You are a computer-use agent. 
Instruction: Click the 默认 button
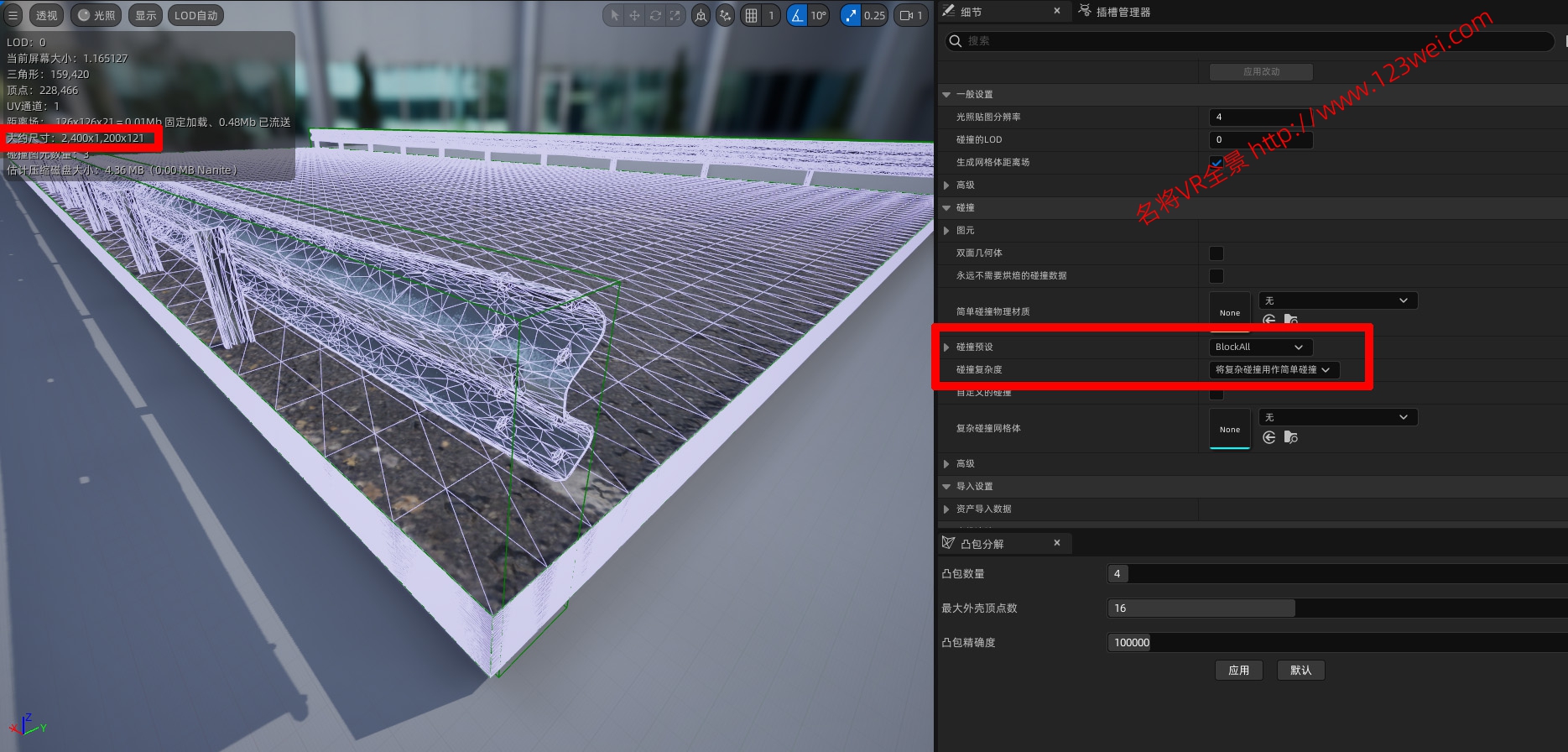pyautogui.click(x=1300, y=670)
